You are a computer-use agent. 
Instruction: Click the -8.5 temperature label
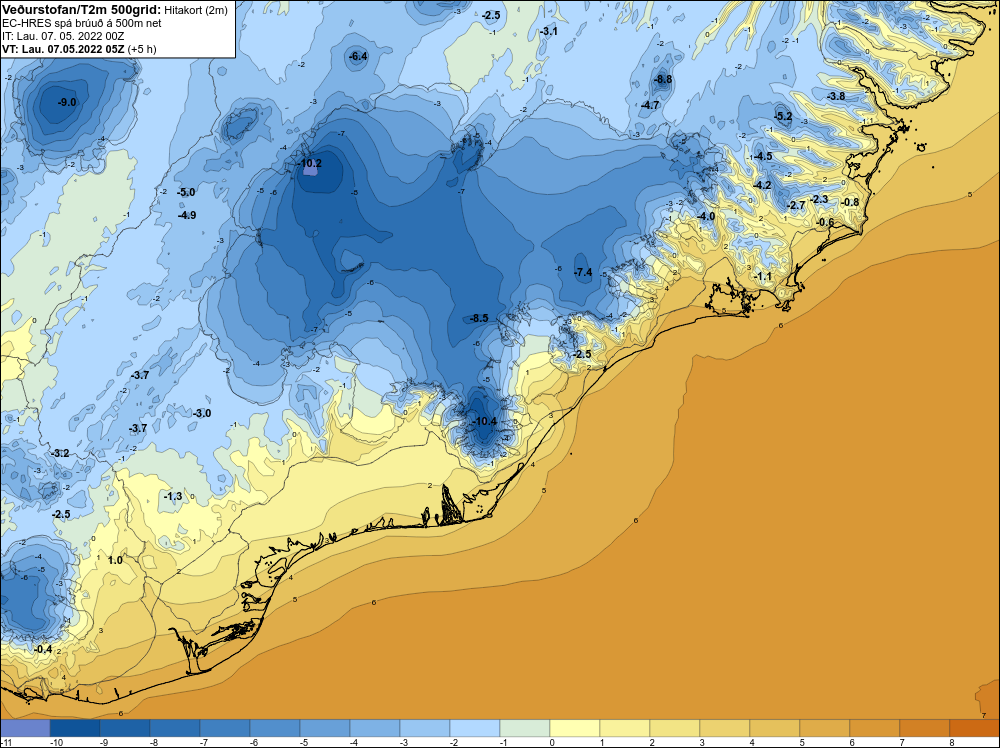(479, 318)
